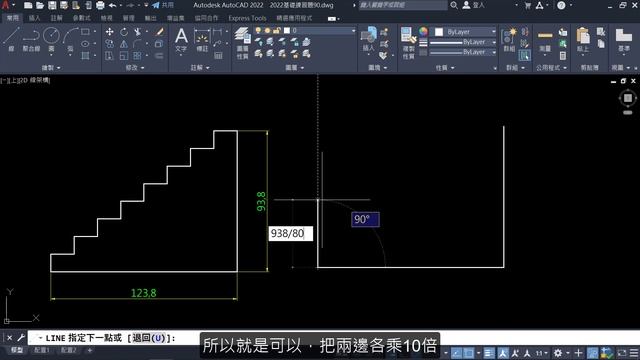640x360 pixels.
Task: Activate the Offset tool
Action: click(160, 56)
